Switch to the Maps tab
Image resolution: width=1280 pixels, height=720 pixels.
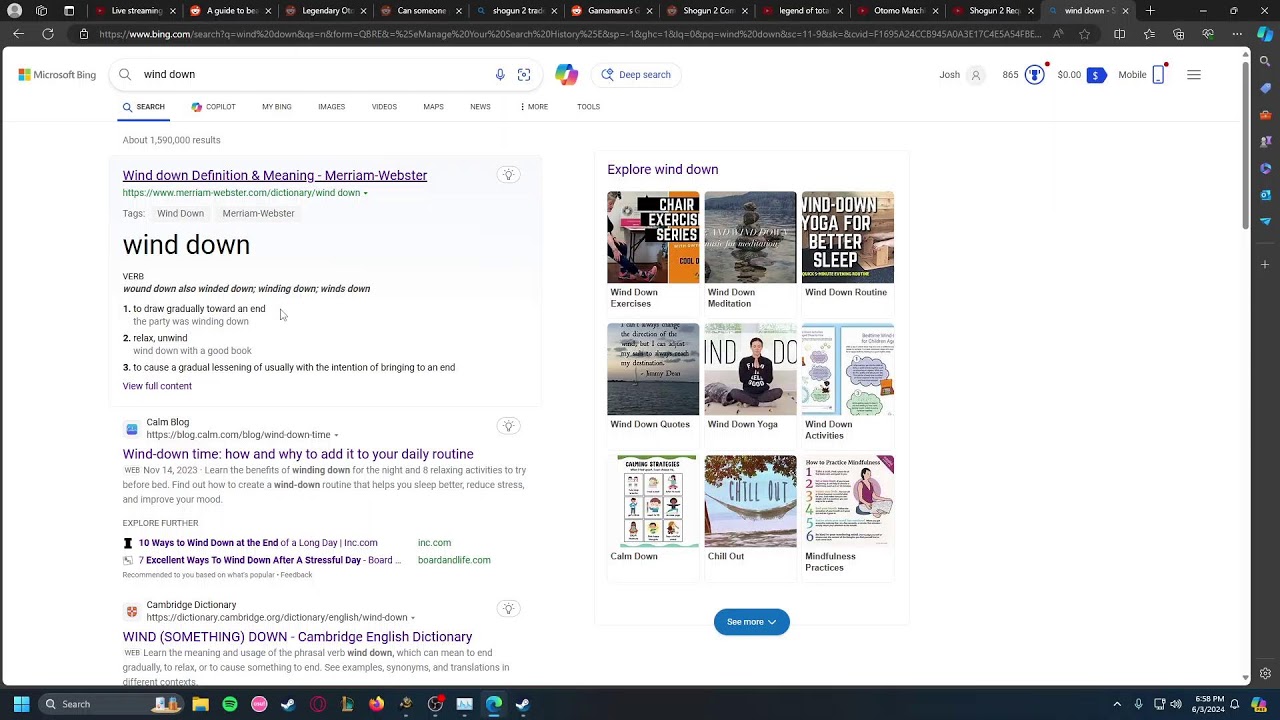tap(433, 107)
